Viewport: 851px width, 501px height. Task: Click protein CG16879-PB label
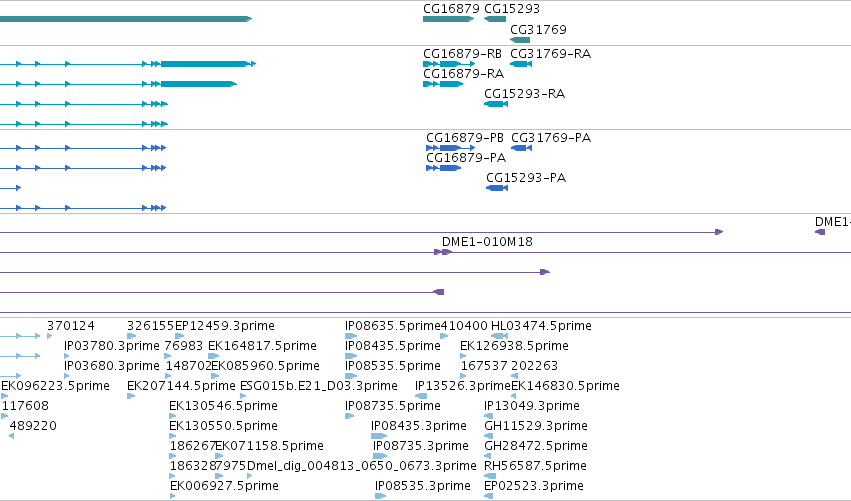point(465,138)
